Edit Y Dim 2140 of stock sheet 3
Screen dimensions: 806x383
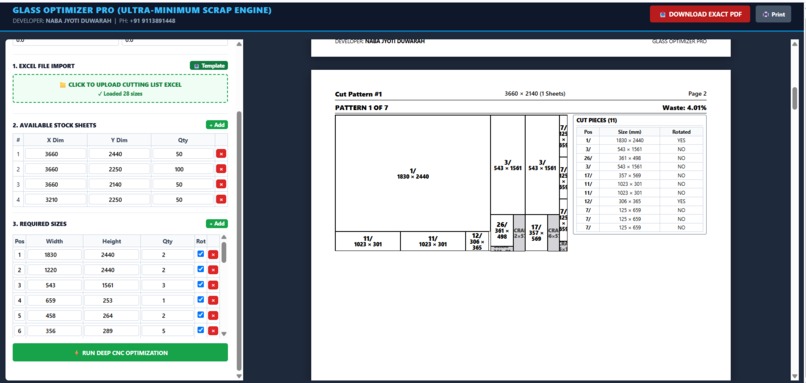119,184
